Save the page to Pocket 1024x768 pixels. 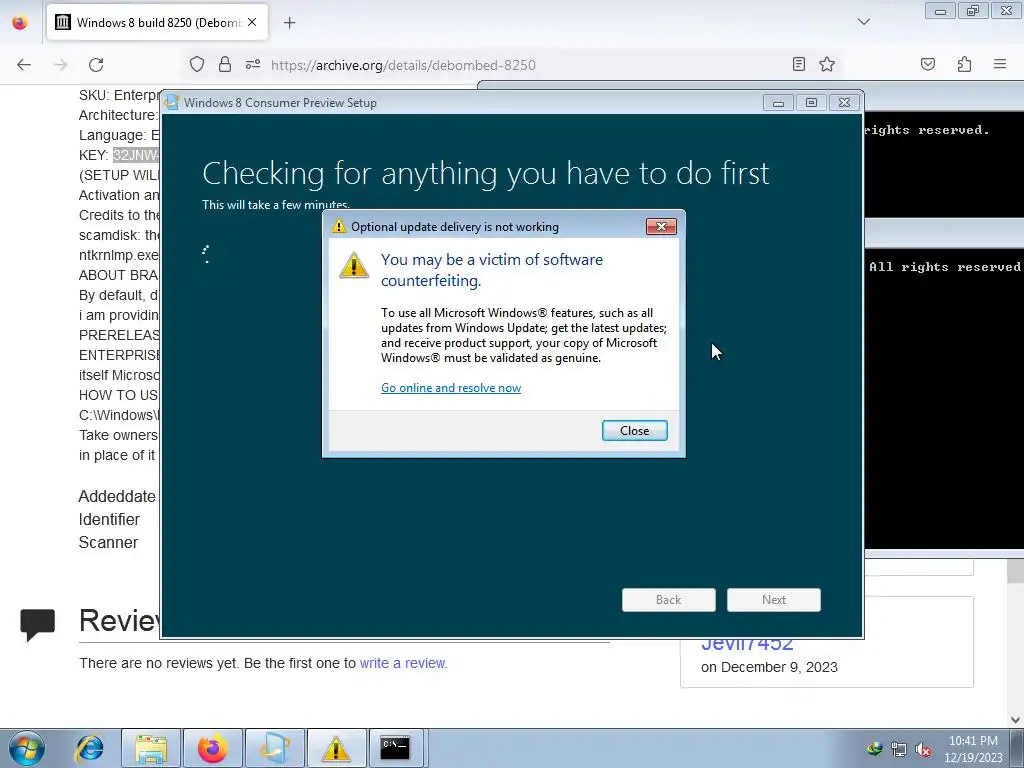click(x=928, y=64)
